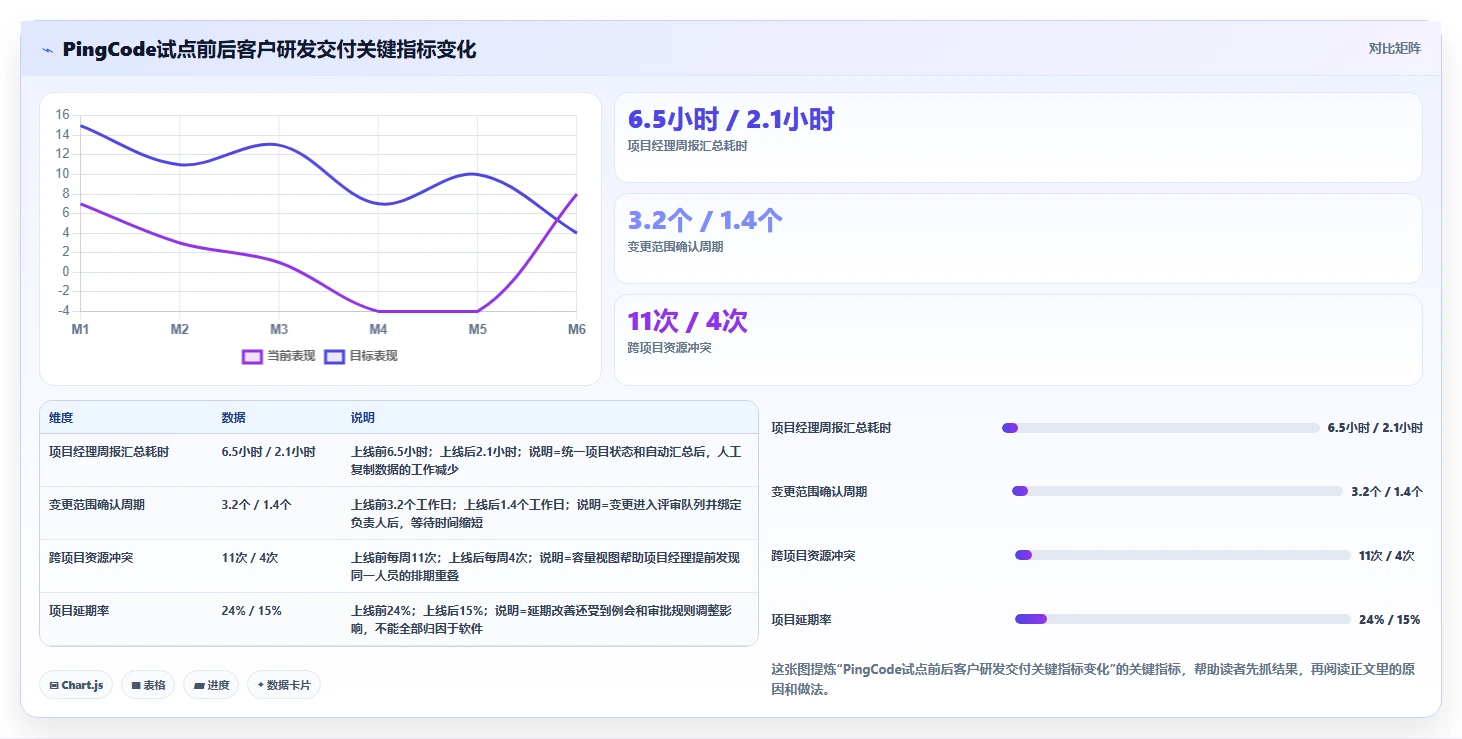Pick the M5 label under the chart
The width and height of the screenshot is (1462, 739).
pos(477,329)
